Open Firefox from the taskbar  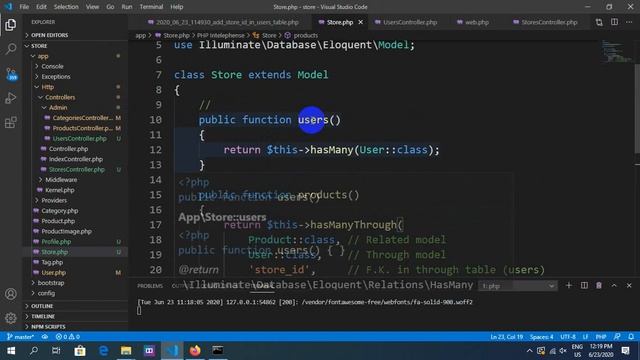click(195, 351)
